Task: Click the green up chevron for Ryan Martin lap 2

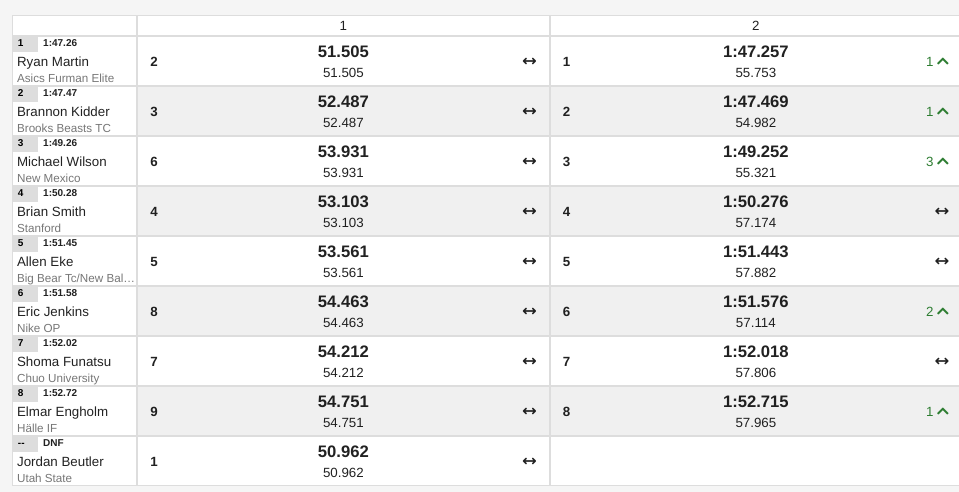Action: tap(942, 61)
